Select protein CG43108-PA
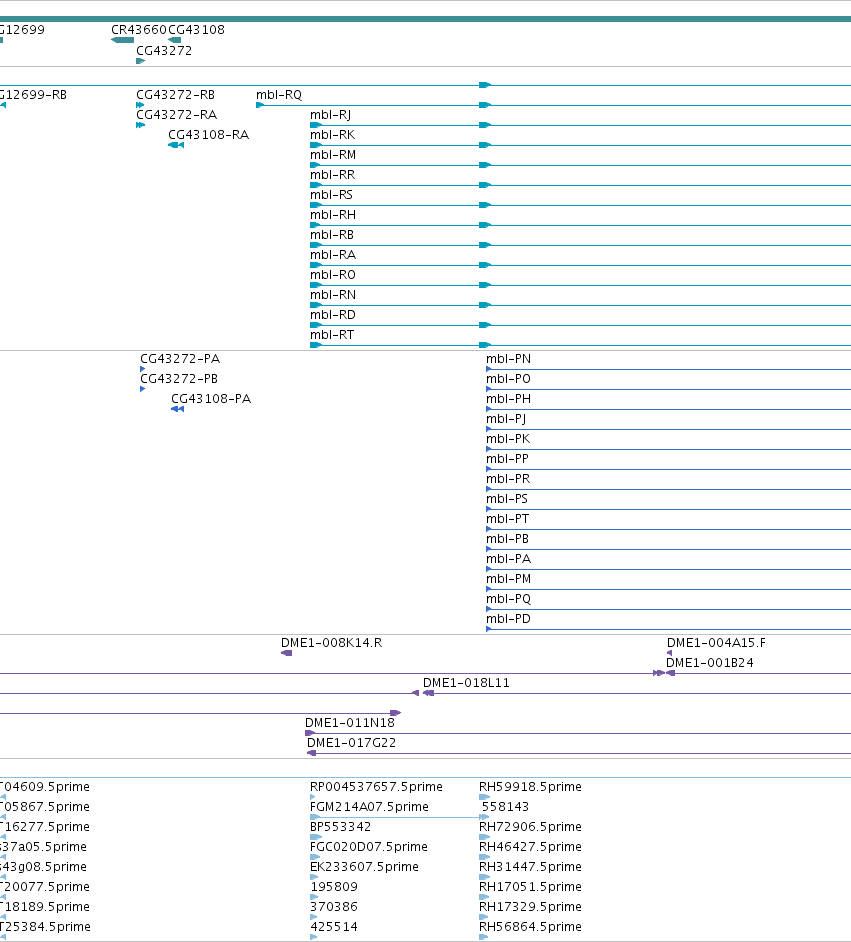The width and height of the screenshot is (851, 942). coord(211,398)
